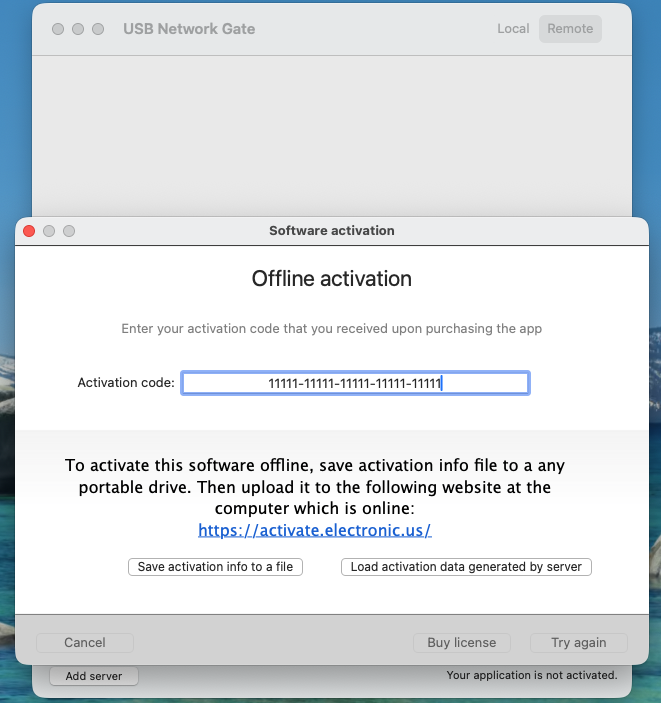661x703 pixels.
Task: Click the 'Your application is not activated.' status
Action: pos(532,675)
